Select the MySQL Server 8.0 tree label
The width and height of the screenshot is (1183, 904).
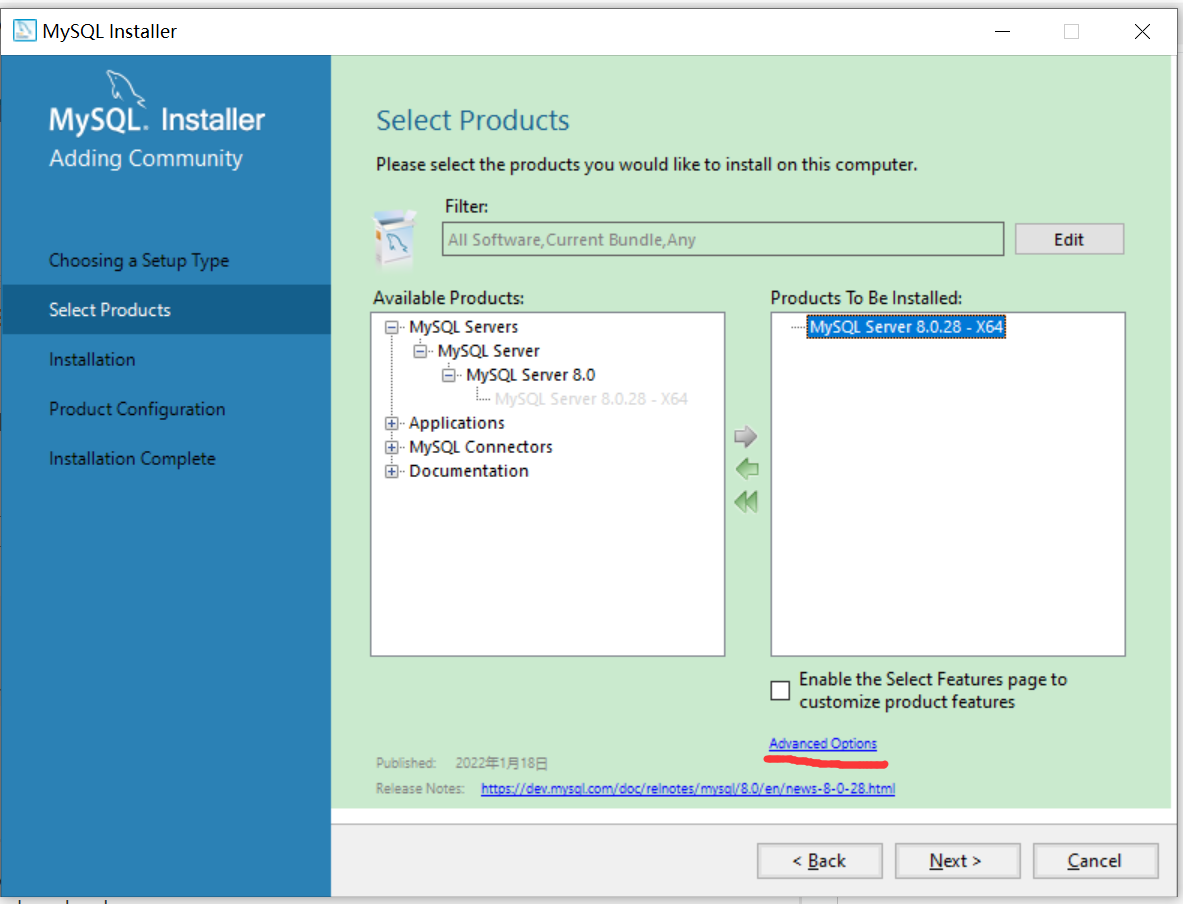530,375
